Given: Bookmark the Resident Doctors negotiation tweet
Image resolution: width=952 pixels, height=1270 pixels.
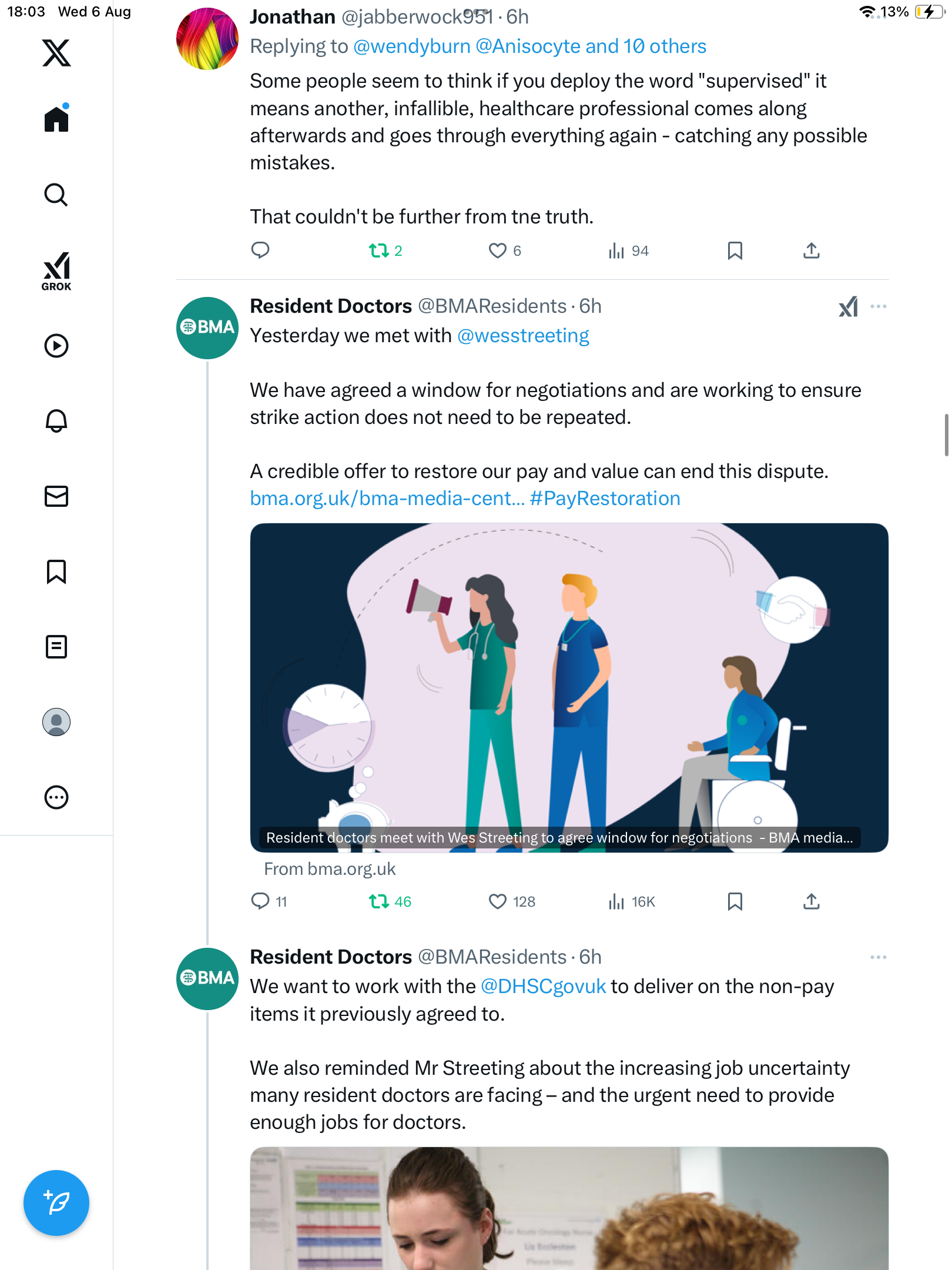Looking at the screenshot, I should coord(735,901).
